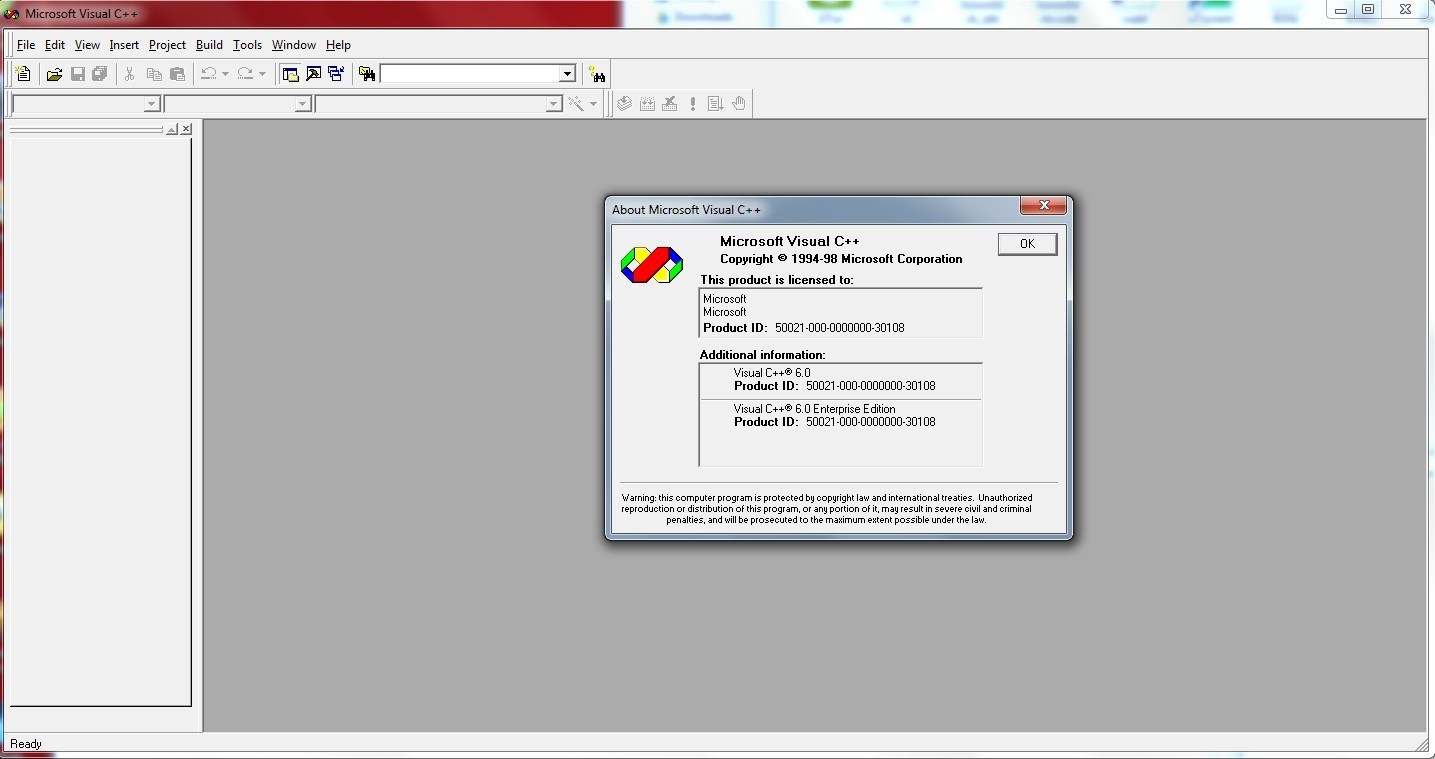Click the Insert/Remove Breakpoint hand icon
The height and width of the screenshot is (759, 1435).
739,103
